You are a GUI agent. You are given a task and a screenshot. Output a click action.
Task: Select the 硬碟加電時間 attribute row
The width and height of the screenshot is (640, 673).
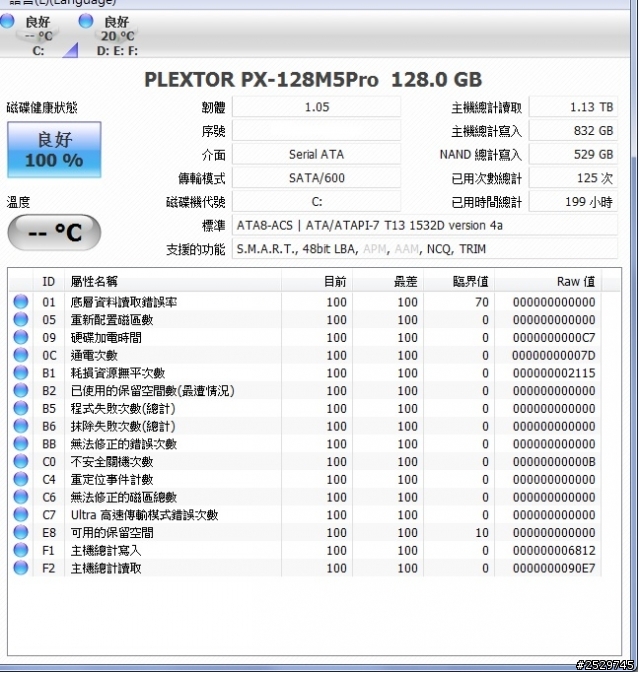305,337
